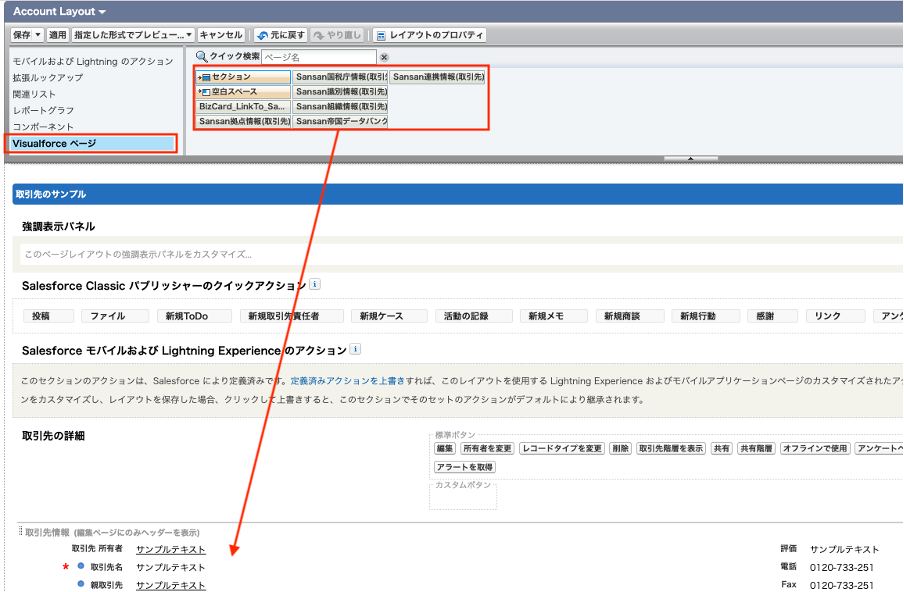
Task: Select 関連リスト category
Action: coord(34,94)
